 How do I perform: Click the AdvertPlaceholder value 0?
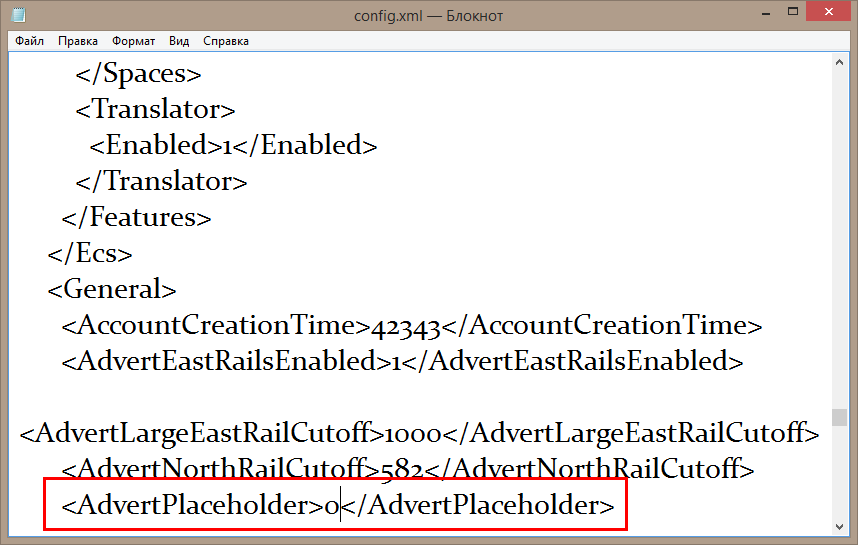[332, 506]
